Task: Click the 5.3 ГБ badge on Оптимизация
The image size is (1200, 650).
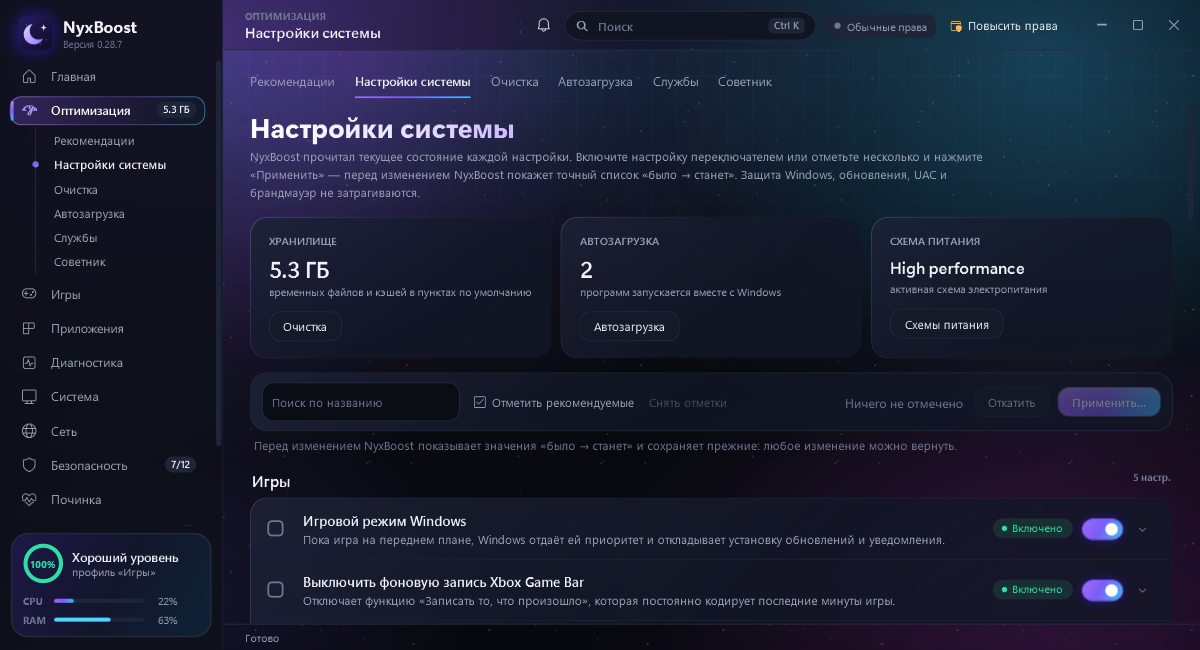Action: [x=176, y=110]
